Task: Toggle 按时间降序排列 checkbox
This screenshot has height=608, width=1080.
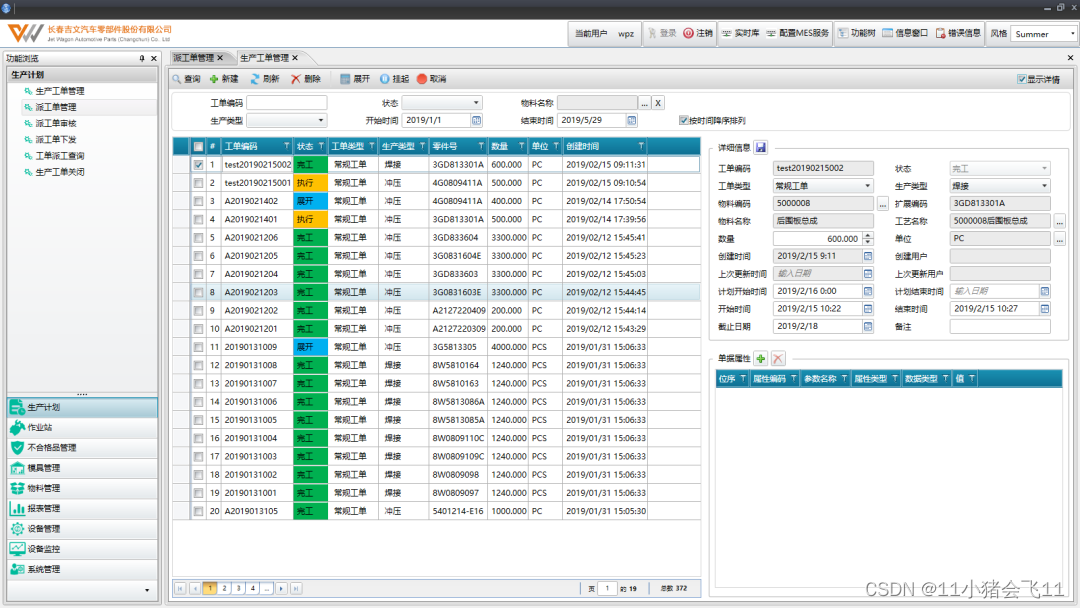Action: tap(683, 120)
